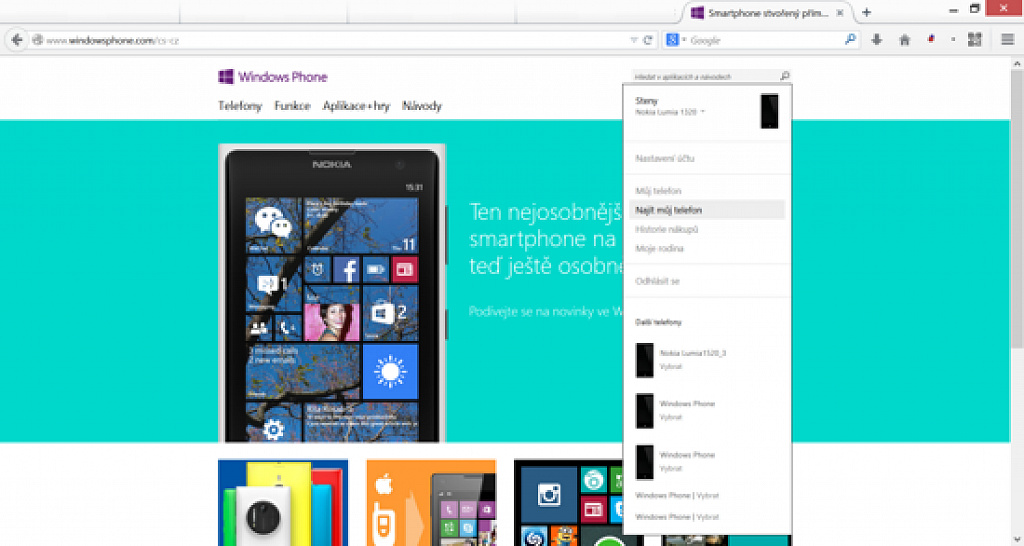Click the browser back arrow button

click(x=17, y=40)
